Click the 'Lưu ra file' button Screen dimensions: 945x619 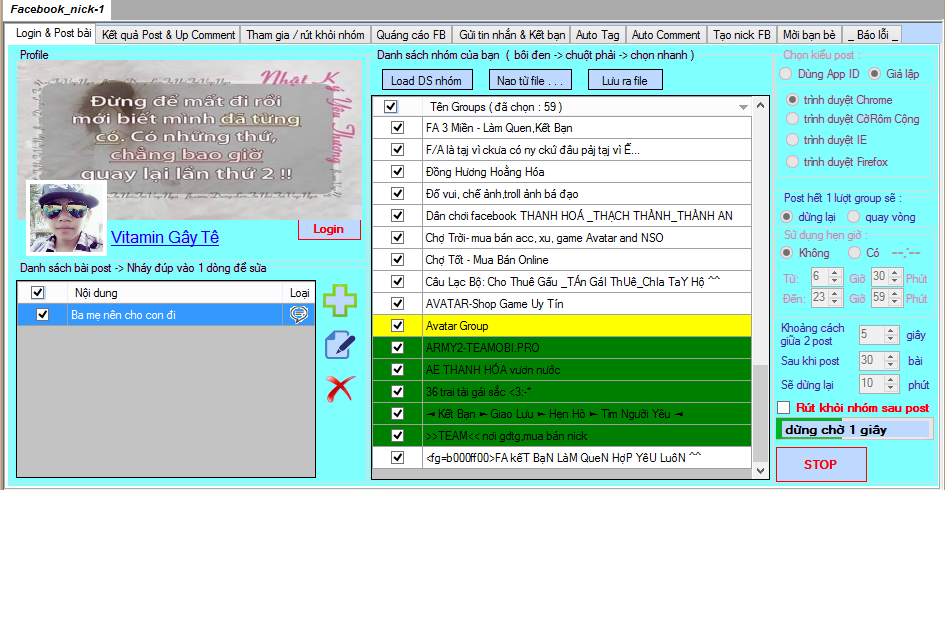625,80
